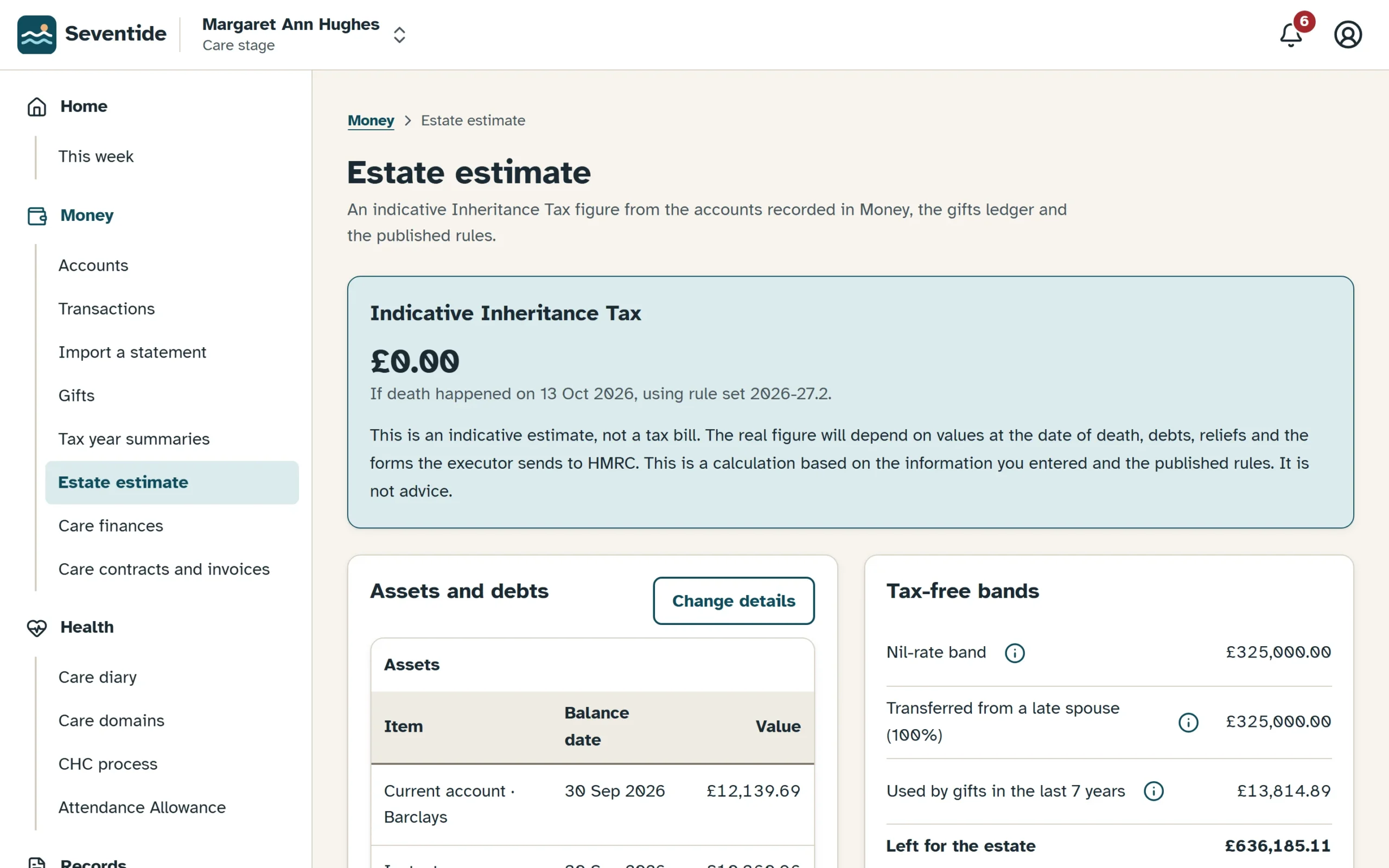This screenshot has height=868, width=1389.
Task: Open the notifications bell
Action: (1291, 34)
